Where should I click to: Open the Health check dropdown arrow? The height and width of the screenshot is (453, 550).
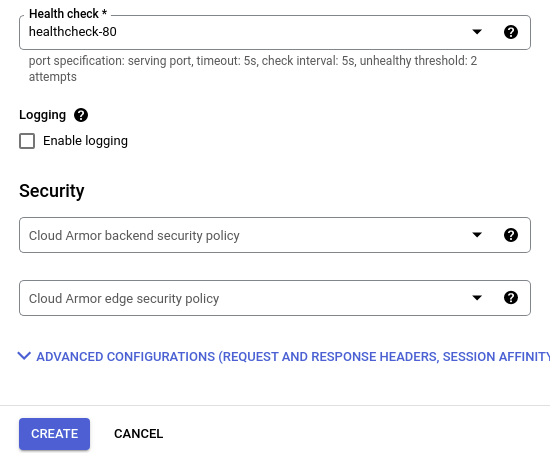(477, 32)
